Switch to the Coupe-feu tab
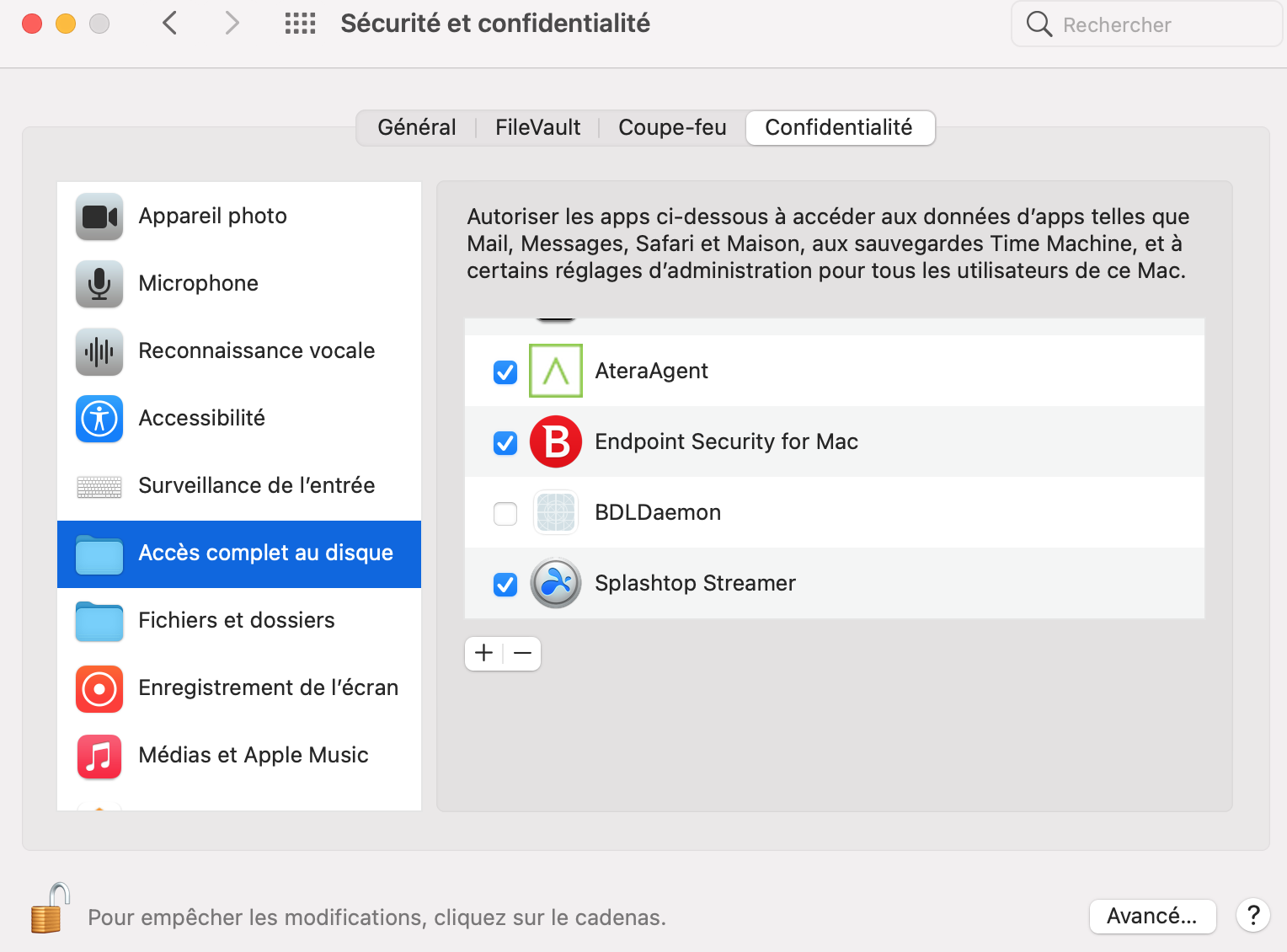 (672, 128)
